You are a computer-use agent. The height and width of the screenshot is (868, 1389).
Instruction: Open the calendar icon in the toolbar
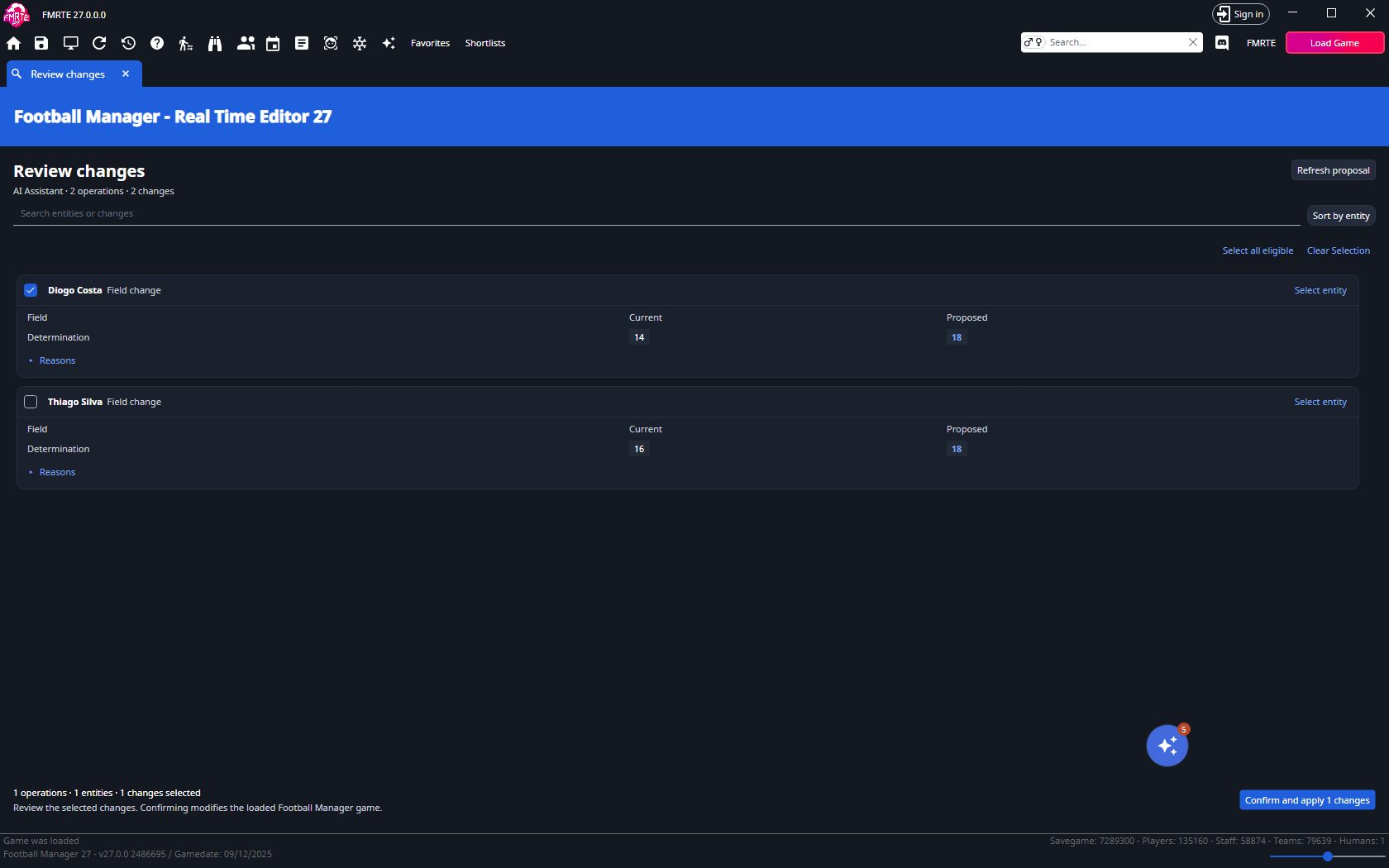click(273, 43)
